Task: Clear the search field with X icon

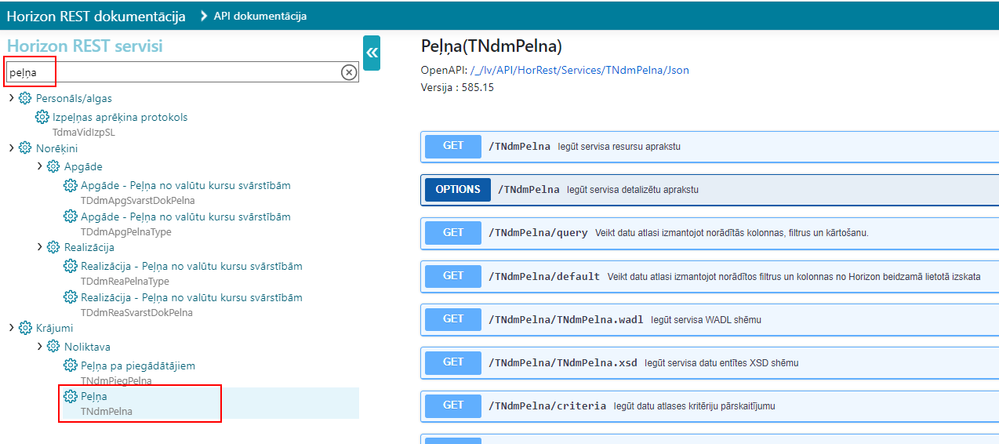Action: (349, 73)
